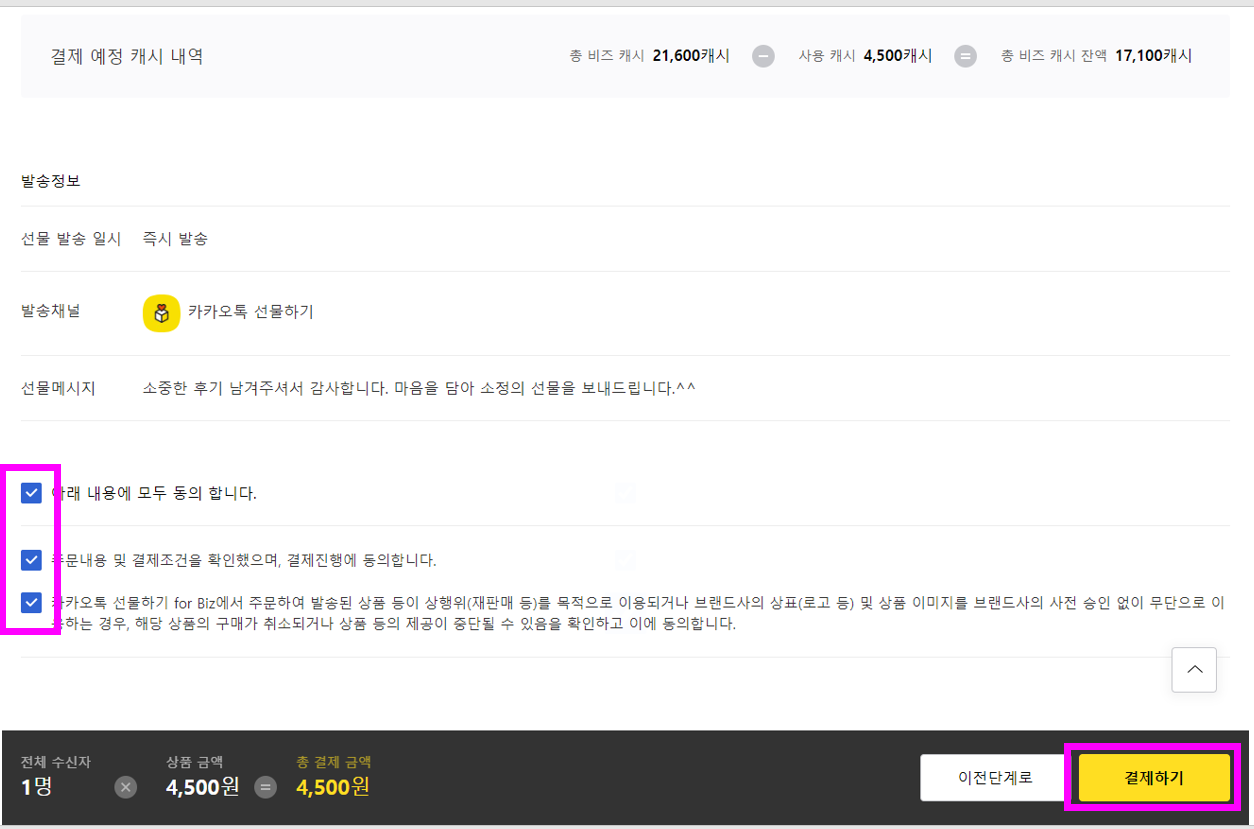The image size is (1254, 829).
Task: Click the 선물메시지 label
Action: (58, 388)
